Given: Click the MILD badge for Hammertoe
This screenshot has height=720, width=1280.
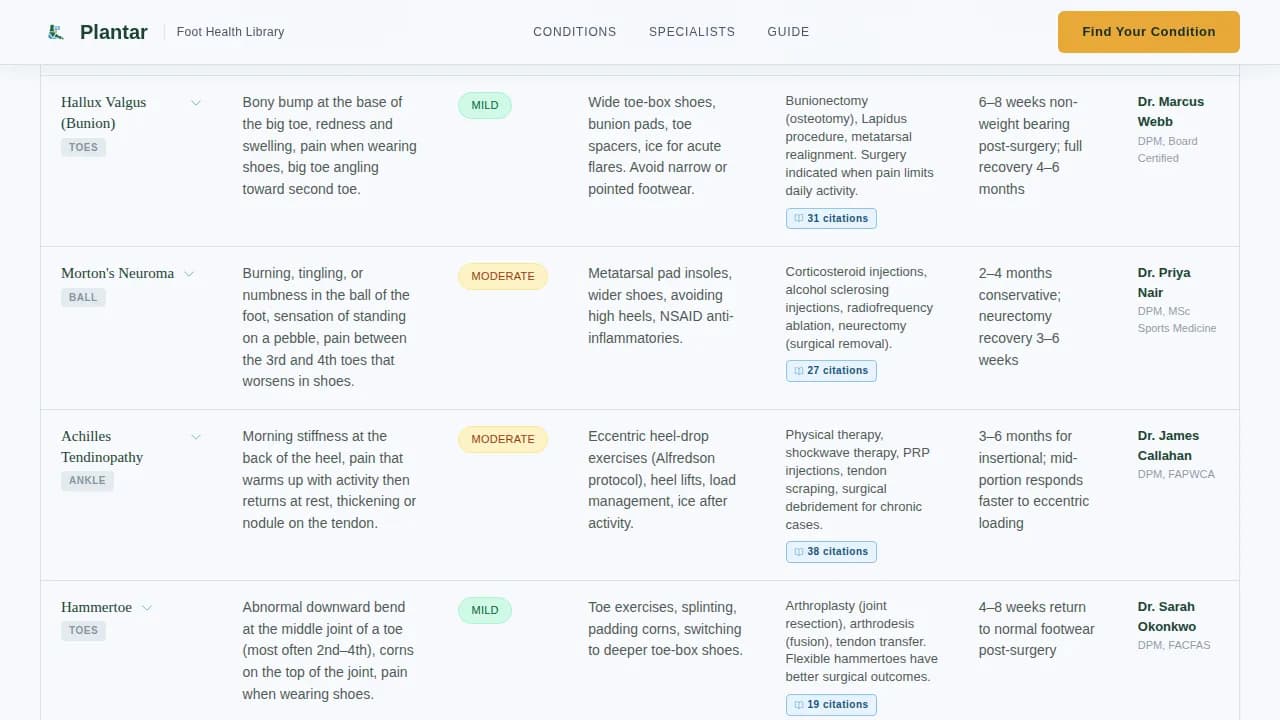Looking at the screenshot, I should (x=485, y=610).
